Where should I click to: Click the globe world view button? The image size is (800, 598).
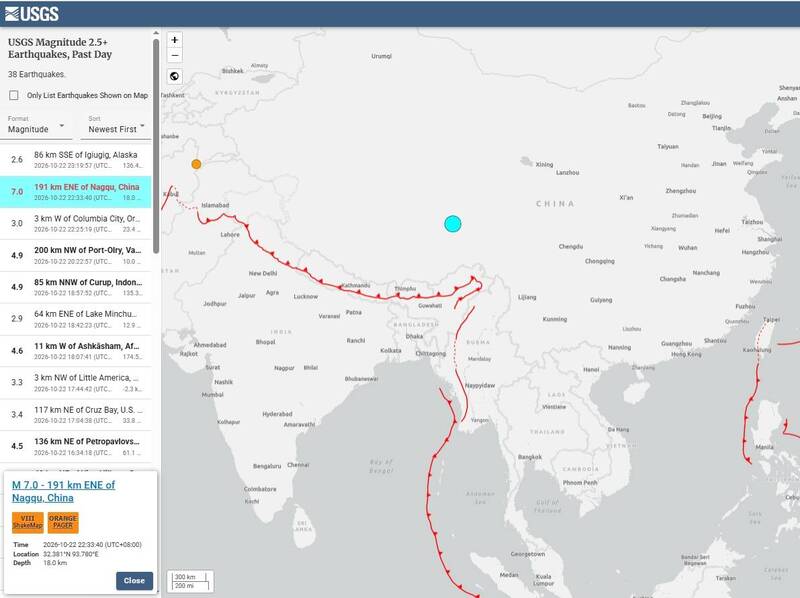click(174, 76)
